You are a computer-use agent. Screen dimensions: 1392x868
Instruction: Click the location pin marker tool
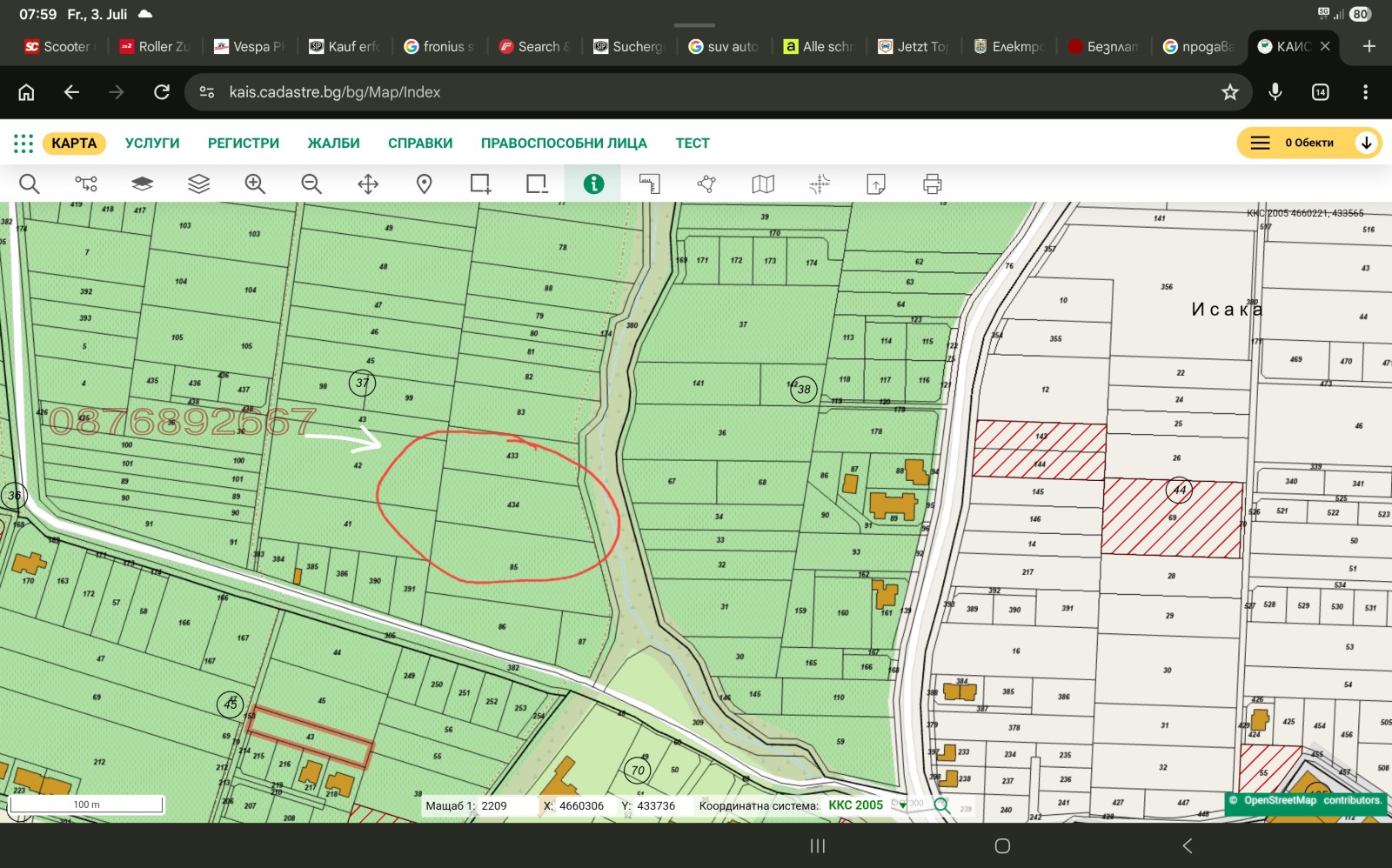click(x=425, y=184)
